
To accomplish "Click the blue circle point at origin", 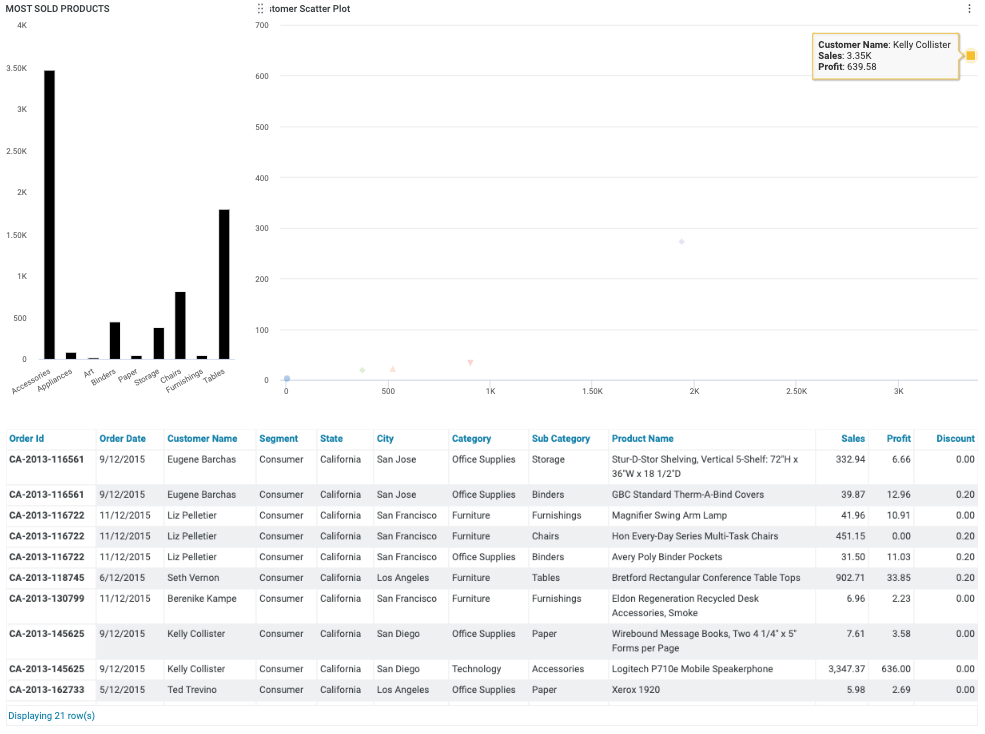I will (286, 379).
